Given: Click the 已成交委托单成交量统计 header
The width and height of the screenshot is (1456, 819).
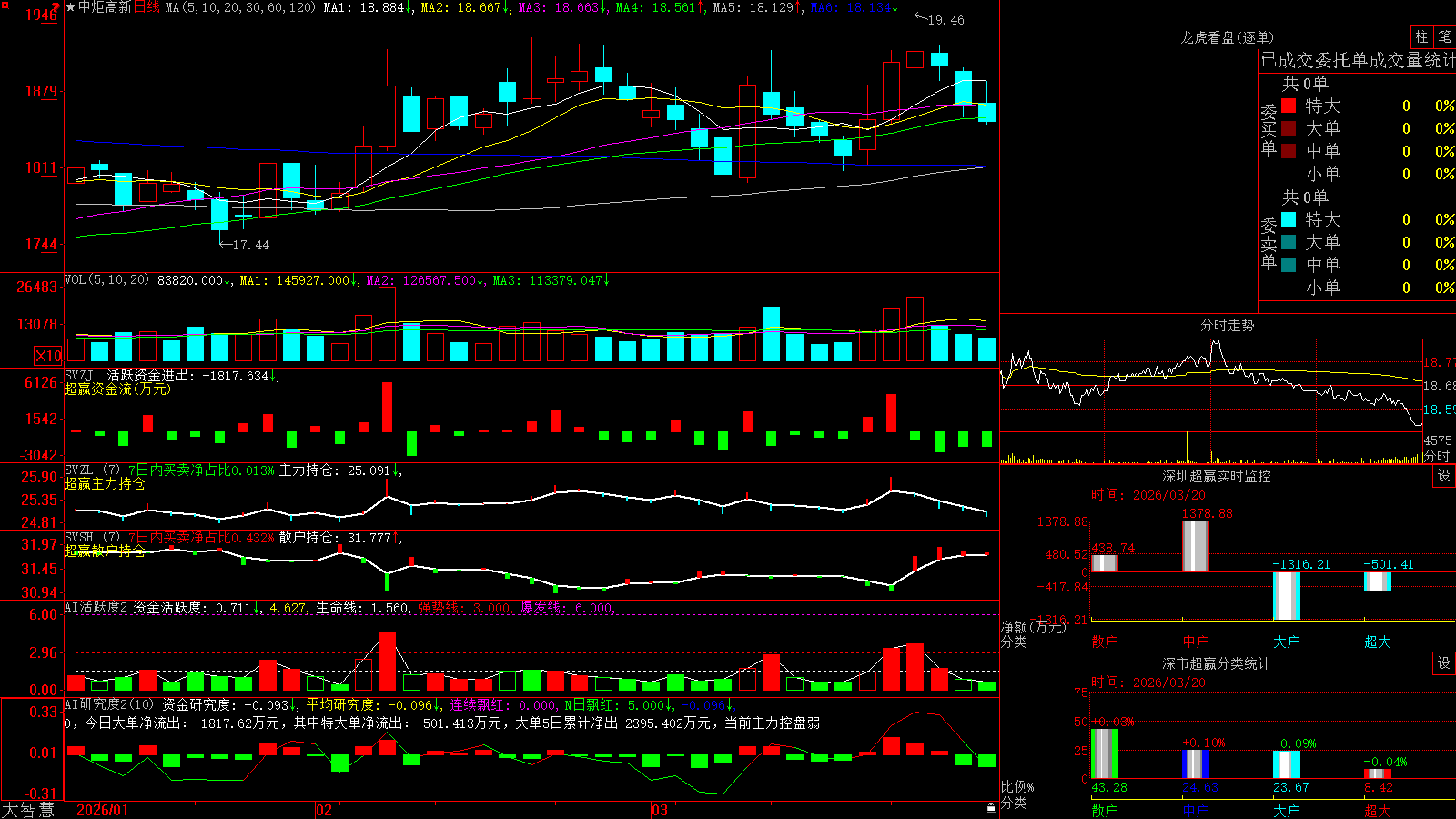Looking at the screenshot, I should pyautogui.click(x=1358, y=60).
